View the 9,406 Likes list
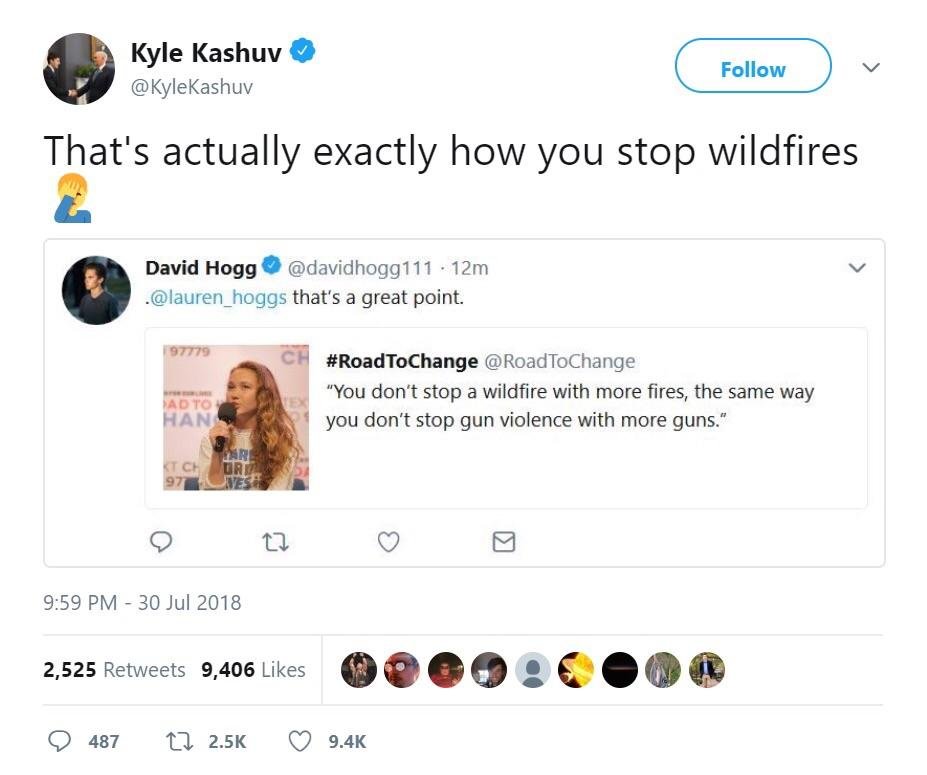The image size is (927, 775). (x=253, y=670)
